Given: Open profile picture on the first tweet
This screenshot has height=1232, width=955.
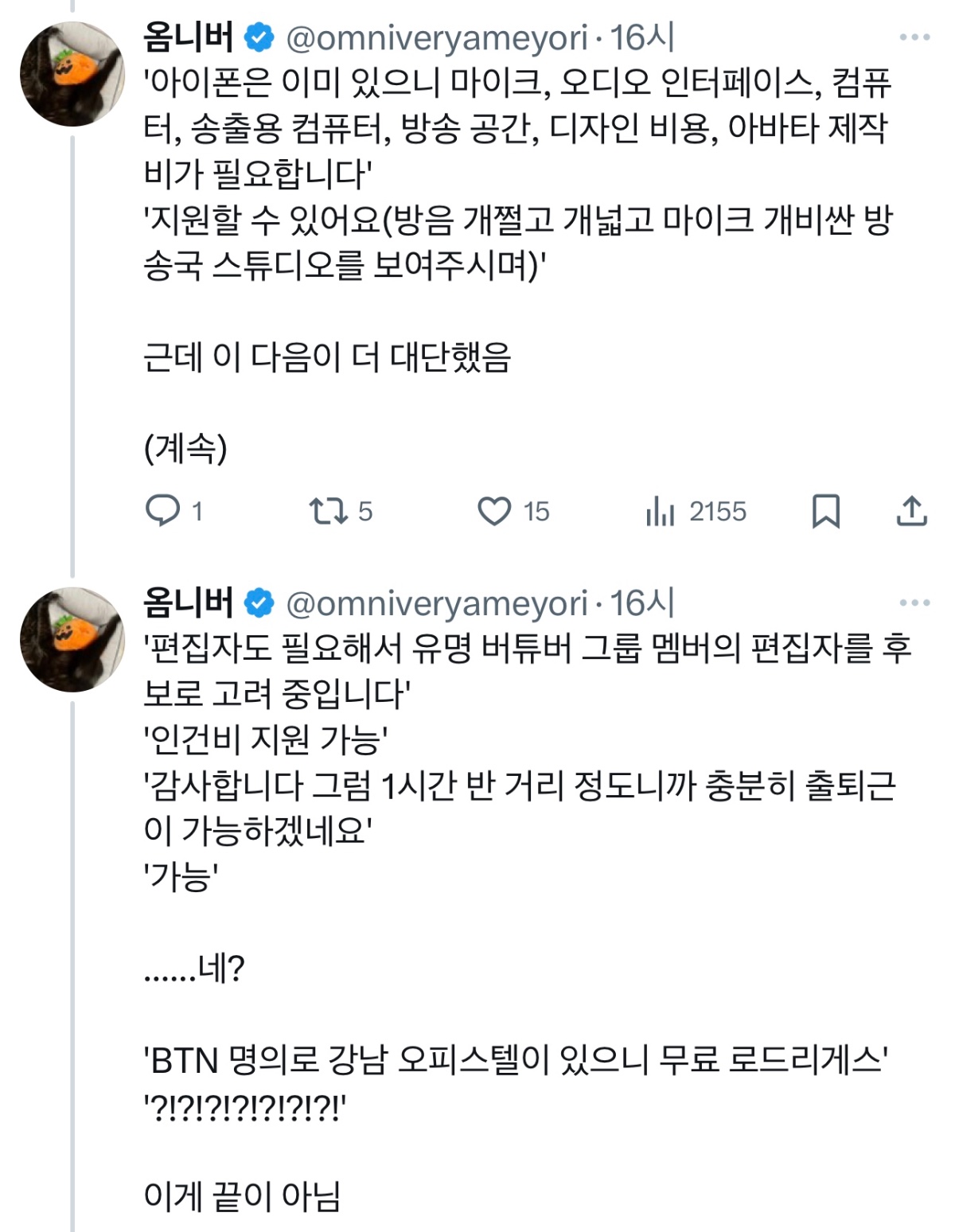Looking at the screenshot, I should 72,74.
